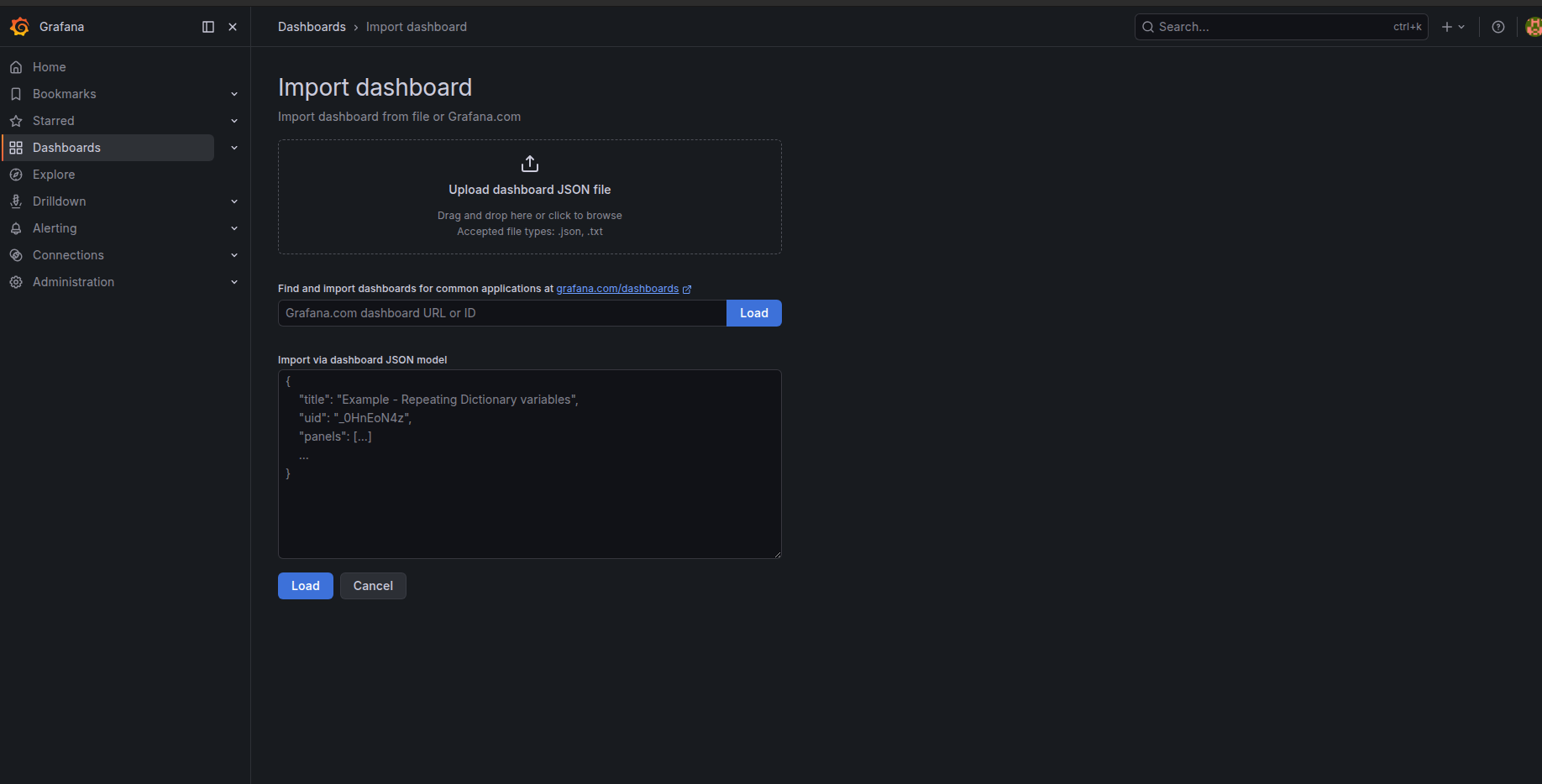
Task: Expand the Bookmarks section chevron
Action: point(234,94)
